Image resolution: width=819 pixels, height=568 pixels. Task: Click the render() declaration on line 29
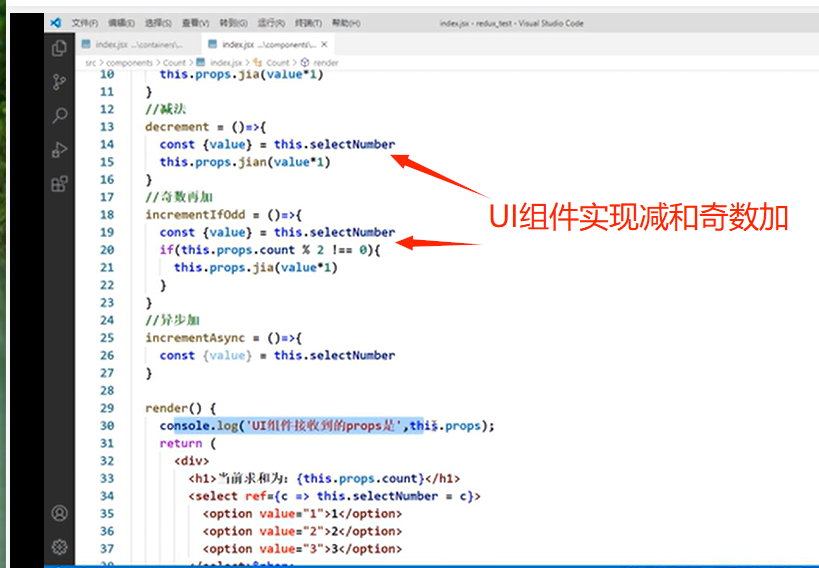(x=181, y=408)
